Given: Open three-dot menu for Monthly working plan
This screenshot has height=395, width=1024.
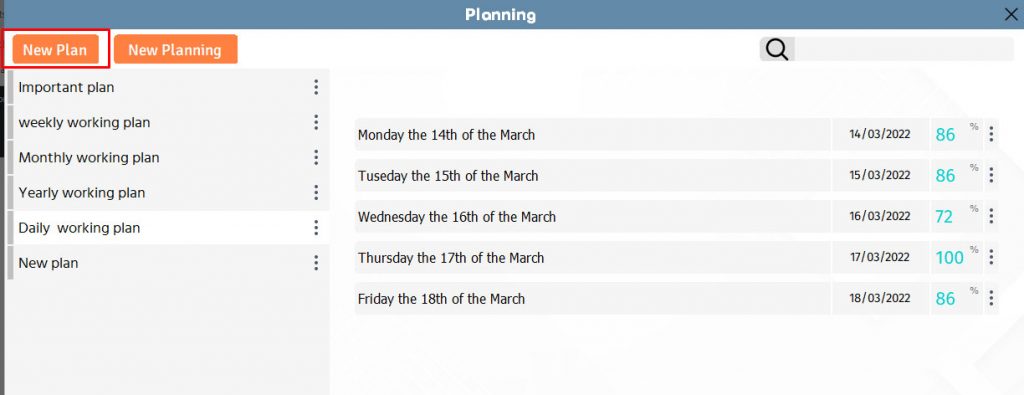Looking at the screenshot, I should 316,158.
